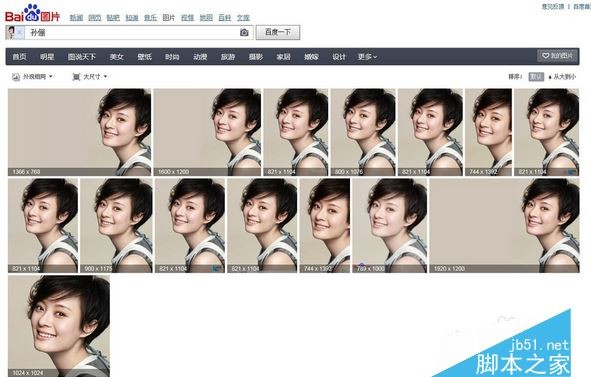Click the size filter icon beside 大尺寸
Screen dimensions: 591x377
tap(76, 77)
